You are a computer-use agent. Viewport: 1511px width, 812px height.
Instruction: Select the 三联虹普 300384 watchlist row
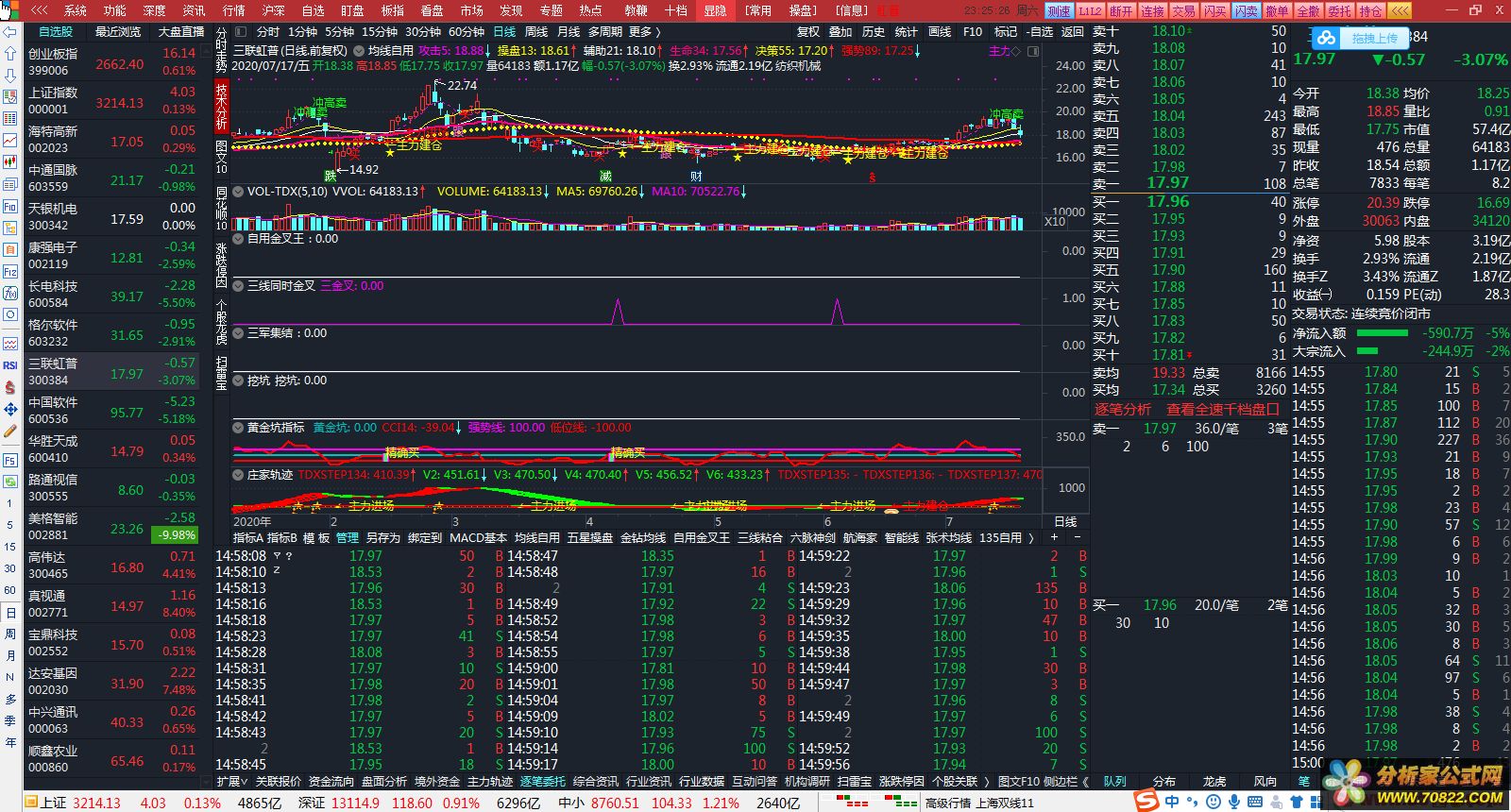click(111, 371)
